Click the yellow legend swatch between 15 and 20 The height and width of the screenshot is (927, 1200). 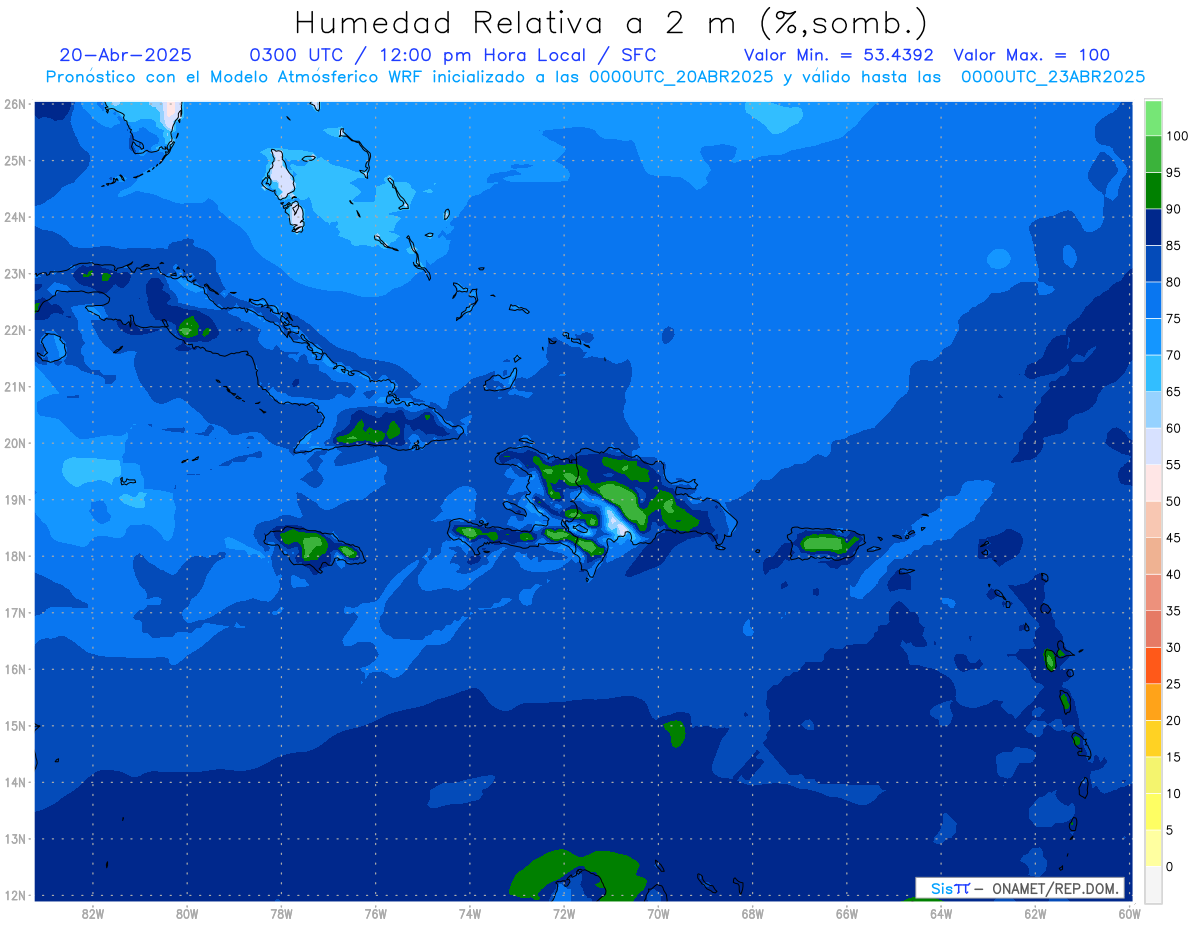pos(1153,738)
